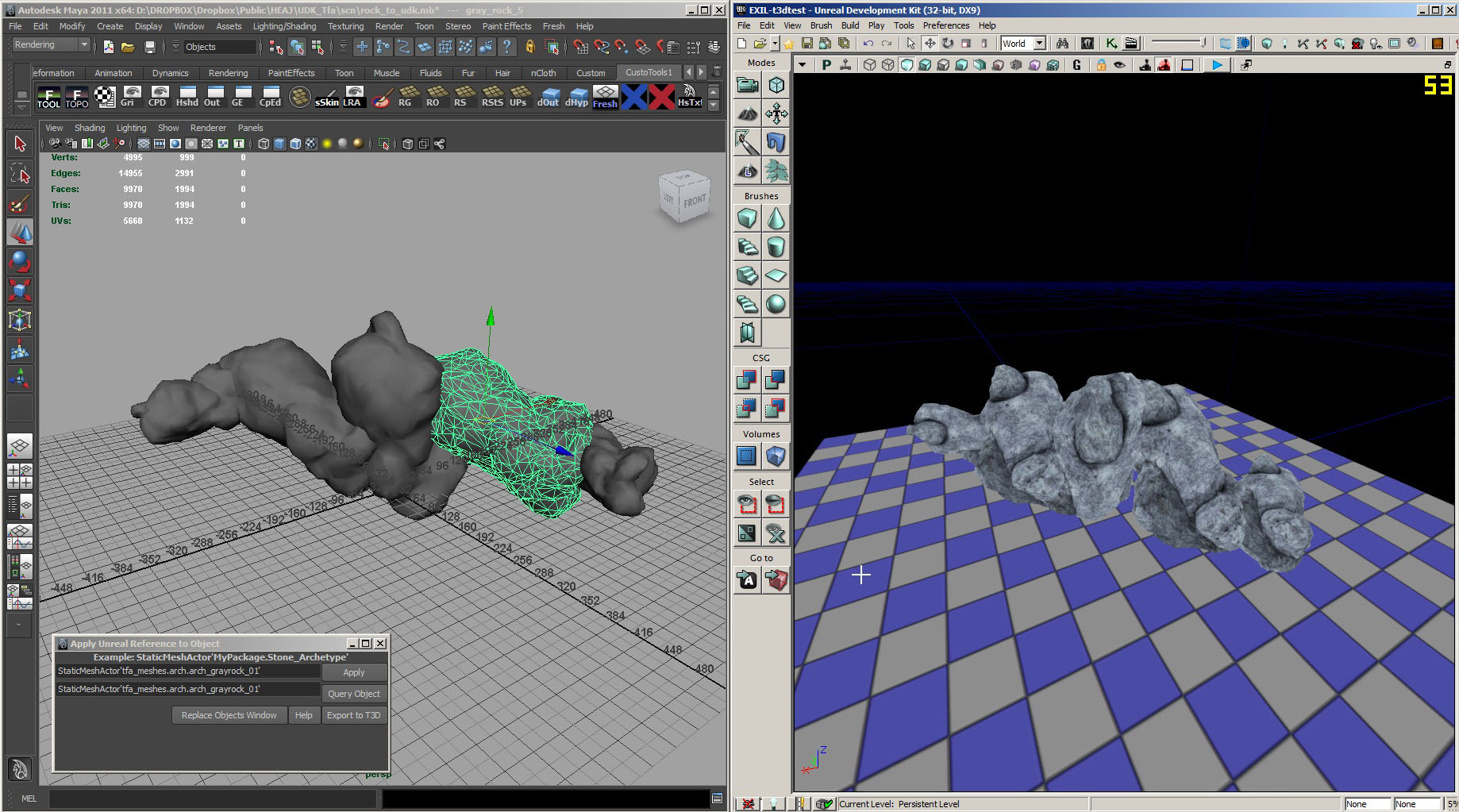The image size is (1459, 812).
Task: Select Maya's Move tool in toolbox
Action: 20,233
